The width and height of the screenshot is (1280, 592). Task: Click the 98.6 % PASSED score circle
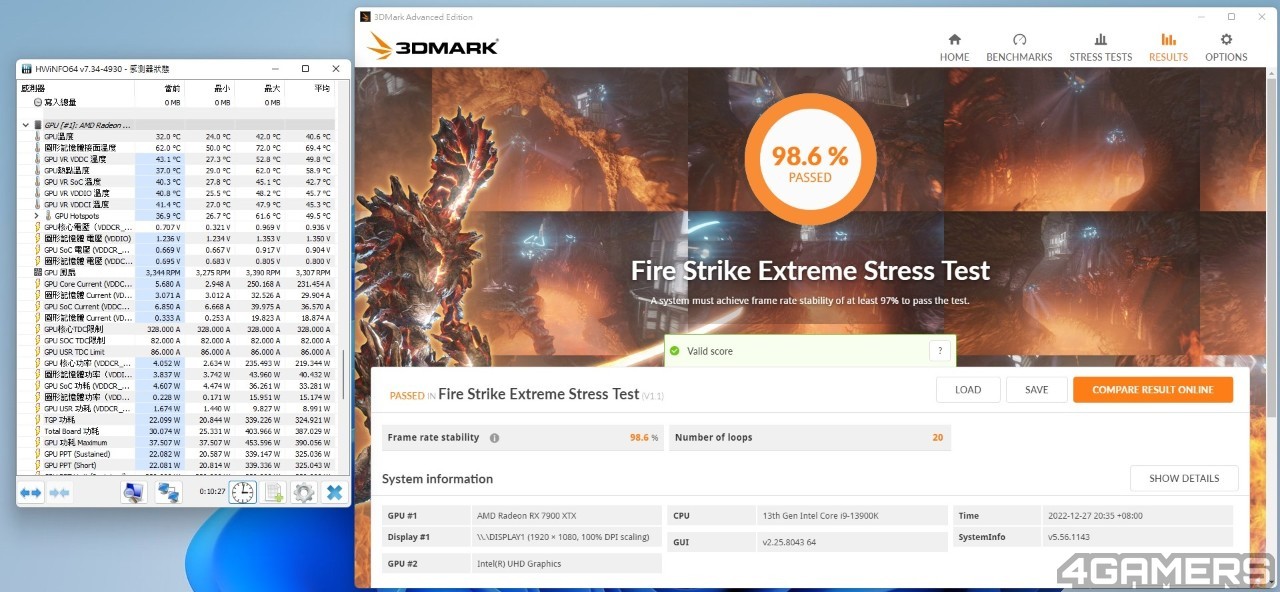pos(810,161)
